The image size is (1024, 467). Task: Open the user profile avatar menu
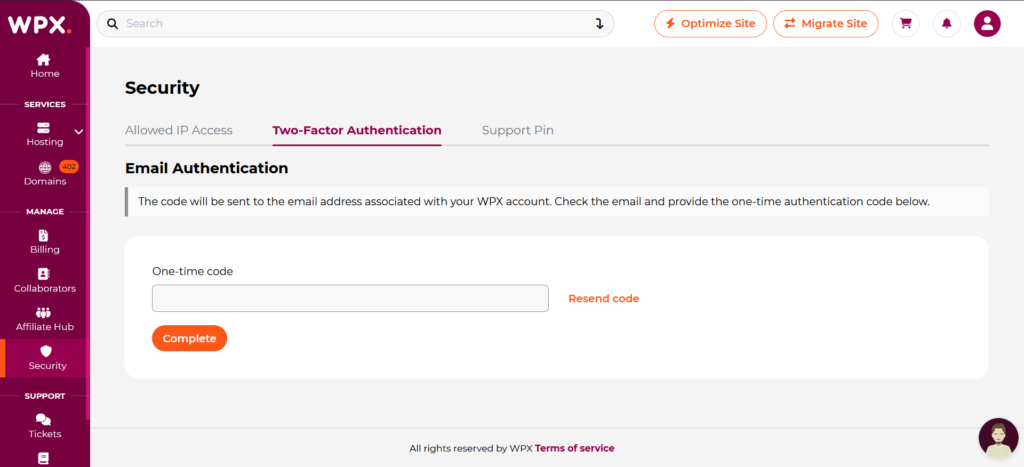pos(987,23)
